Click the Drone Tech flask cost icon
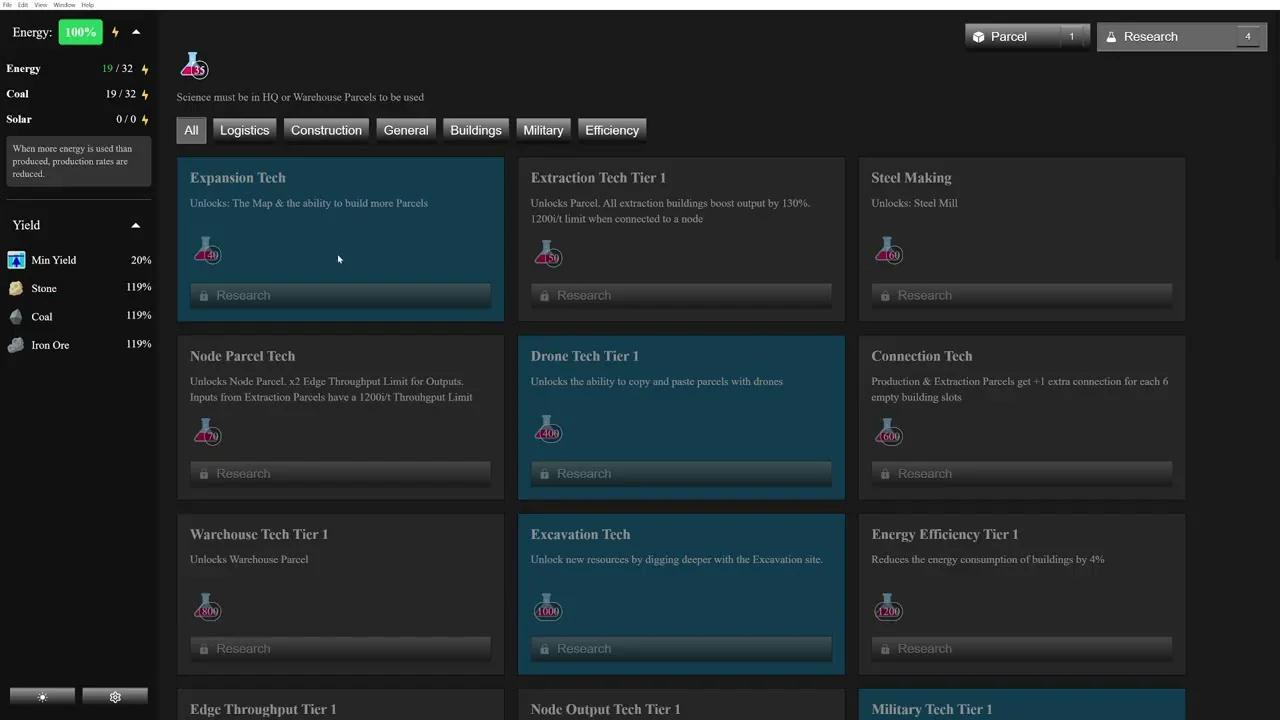 (547, 429)
